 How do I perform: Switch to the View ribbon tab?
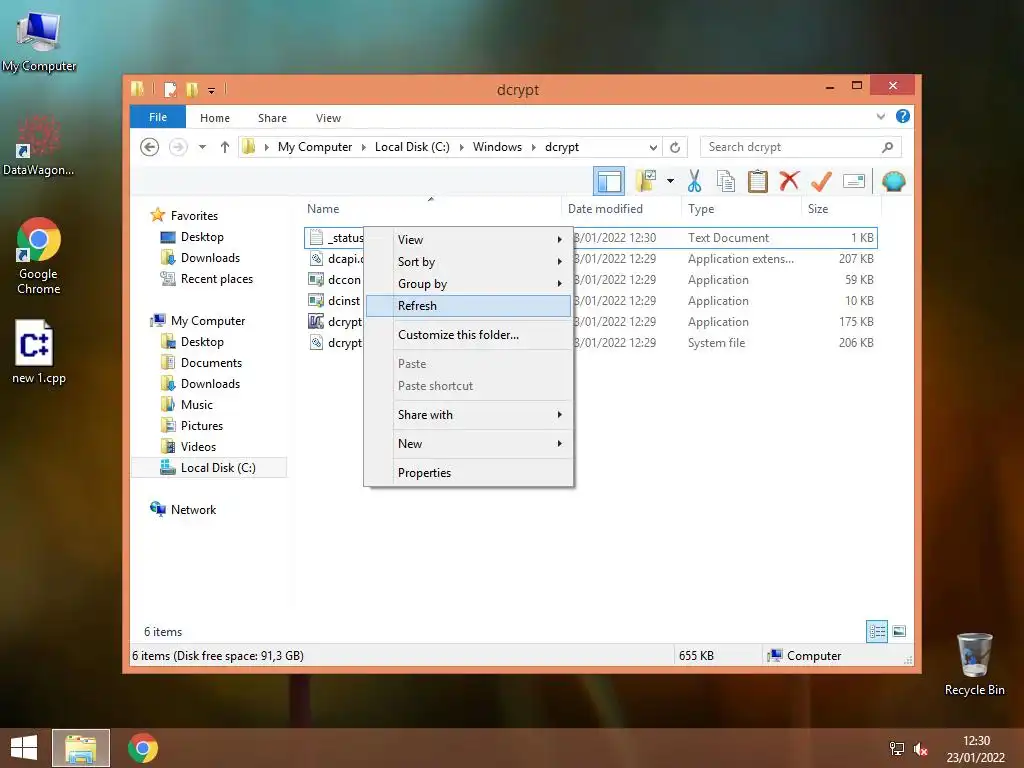(328, 118)
